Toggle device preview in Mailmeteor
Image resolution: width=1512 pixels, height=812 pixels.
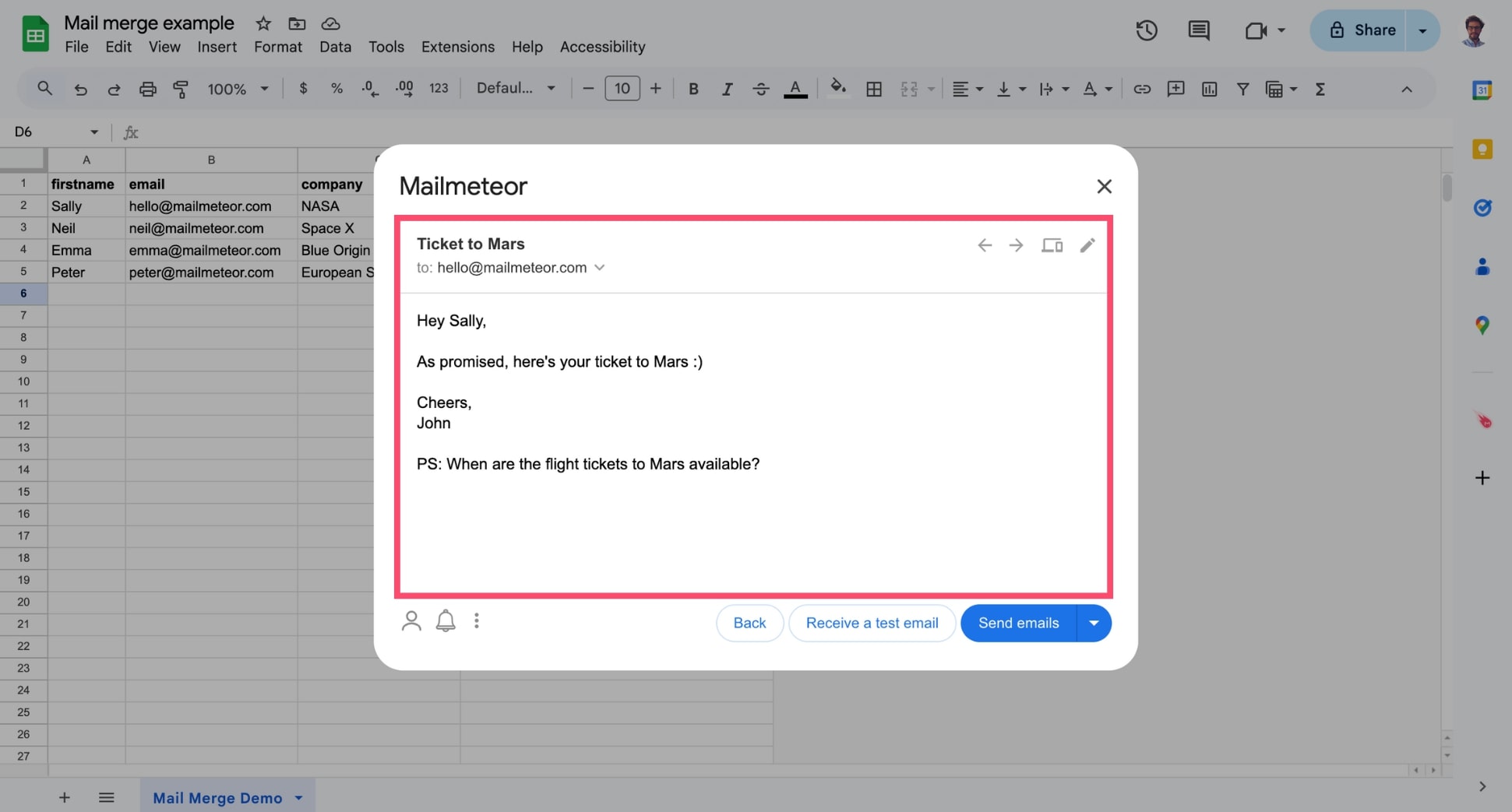point(1052,245)
